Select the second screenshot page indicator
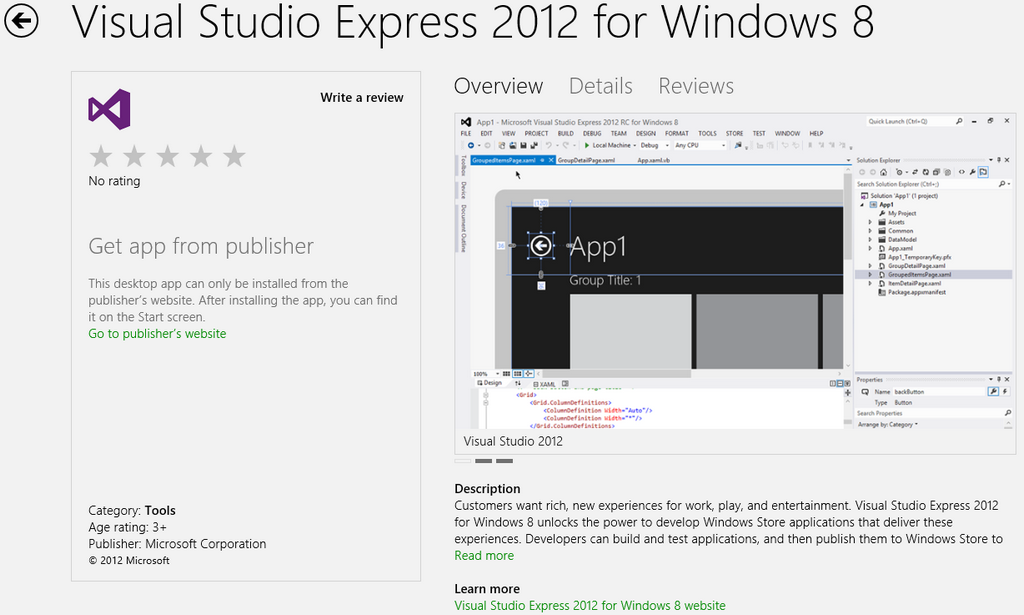This screenshot has height=615, width=1024. (483, 461)
